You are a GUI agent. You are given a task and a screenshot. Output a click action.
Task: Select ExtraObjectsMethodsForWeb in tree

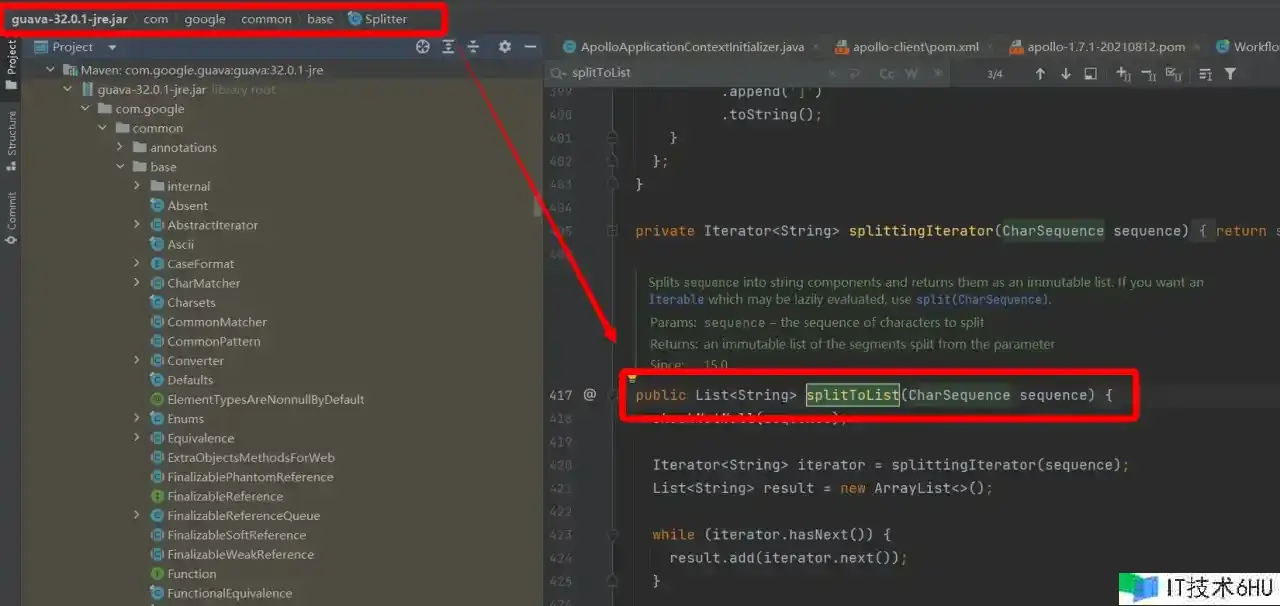click(x=251, y=457)
